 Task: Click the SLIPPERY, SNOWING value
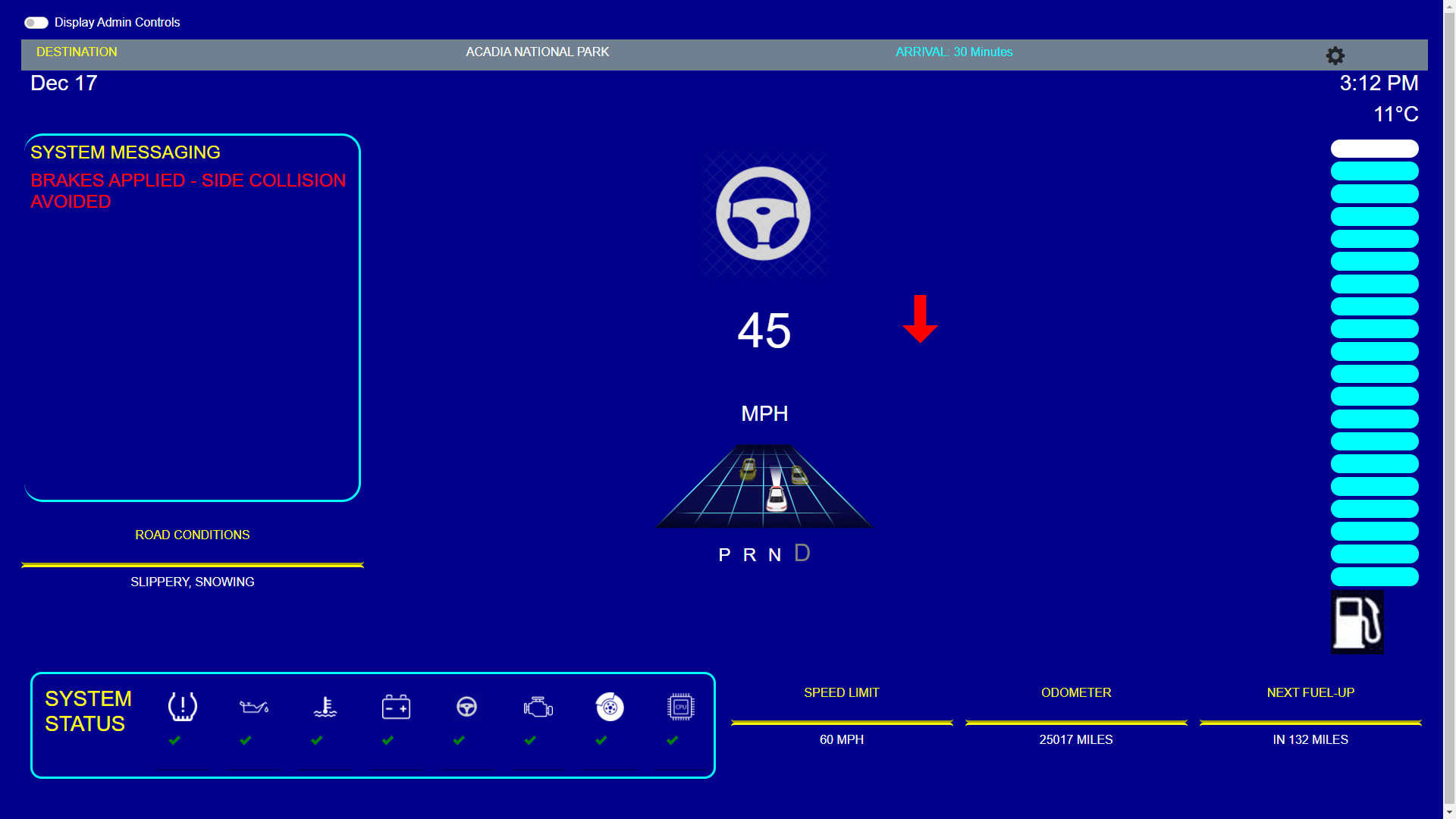[x=193, y=582]
